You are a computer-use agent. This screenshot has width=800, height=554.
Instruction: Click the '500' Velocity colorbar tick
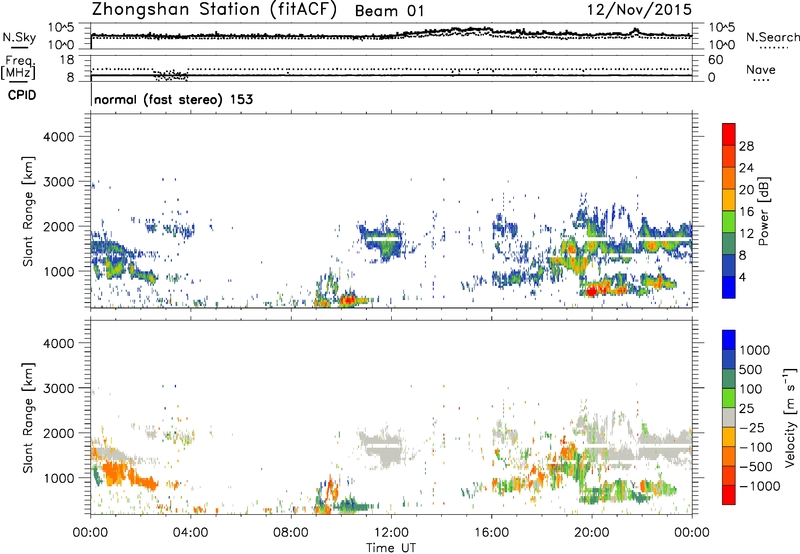(x=753, y=370)
